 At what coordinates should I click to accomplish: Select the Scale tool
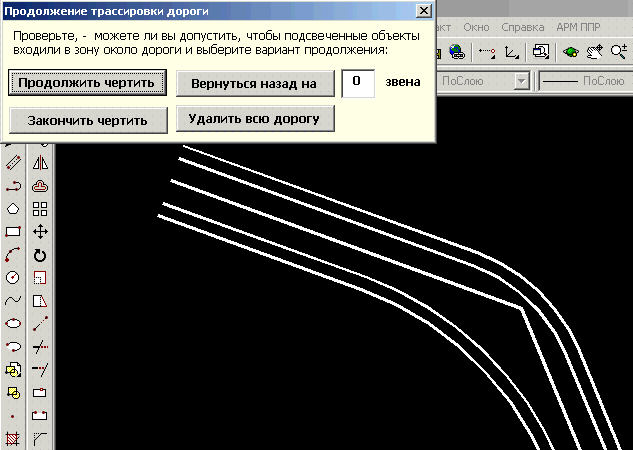pyautogui.click(x=40, y=278)
